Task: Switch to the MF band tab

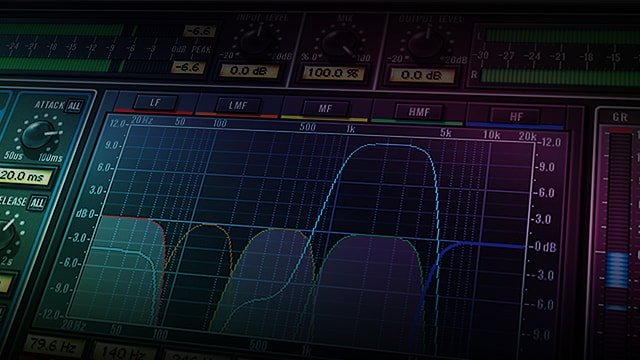Action: pyautogui.click(x=325, y=109)
